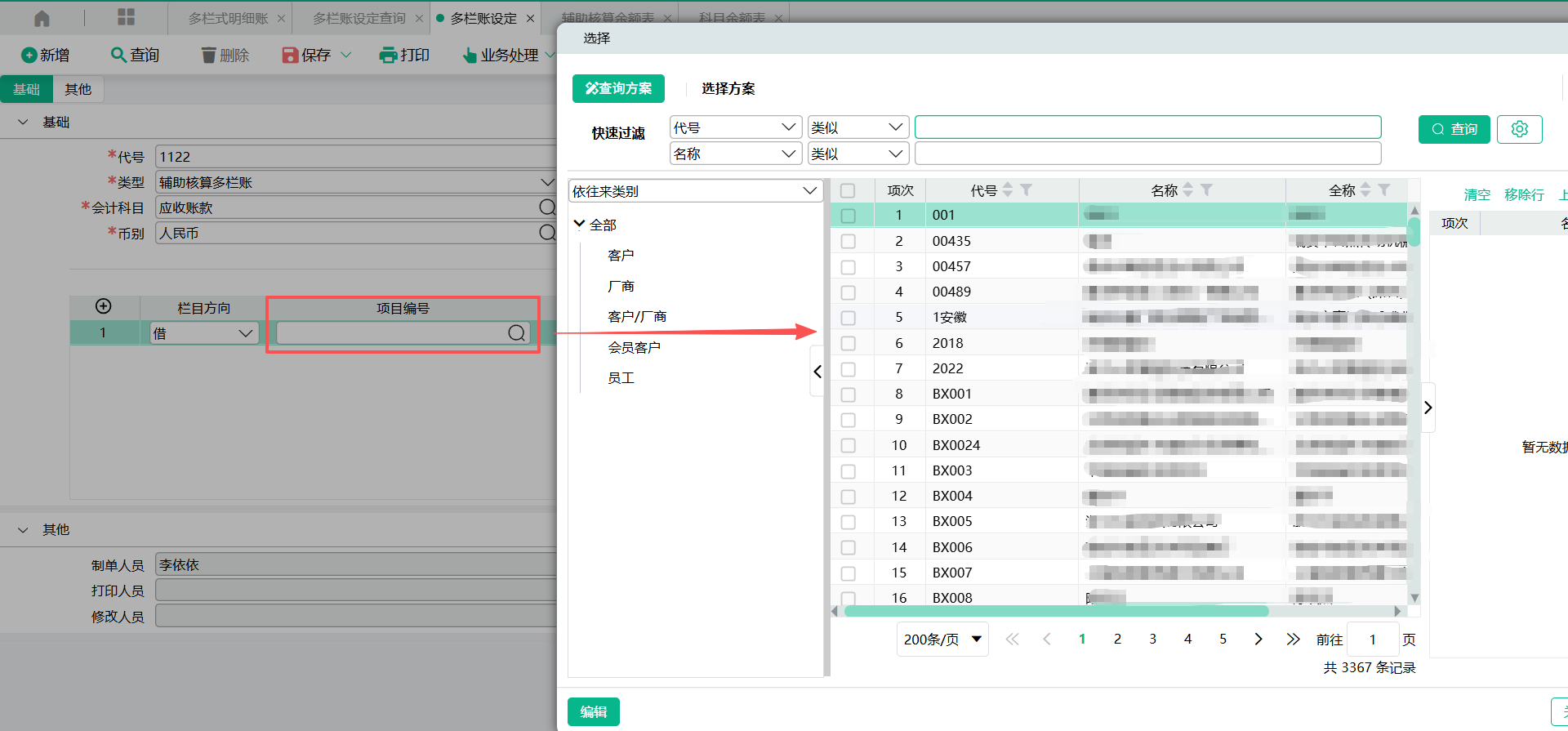Open the grid apps icon
Screen dimensions: 1568x731
click(x=126, y=17)
